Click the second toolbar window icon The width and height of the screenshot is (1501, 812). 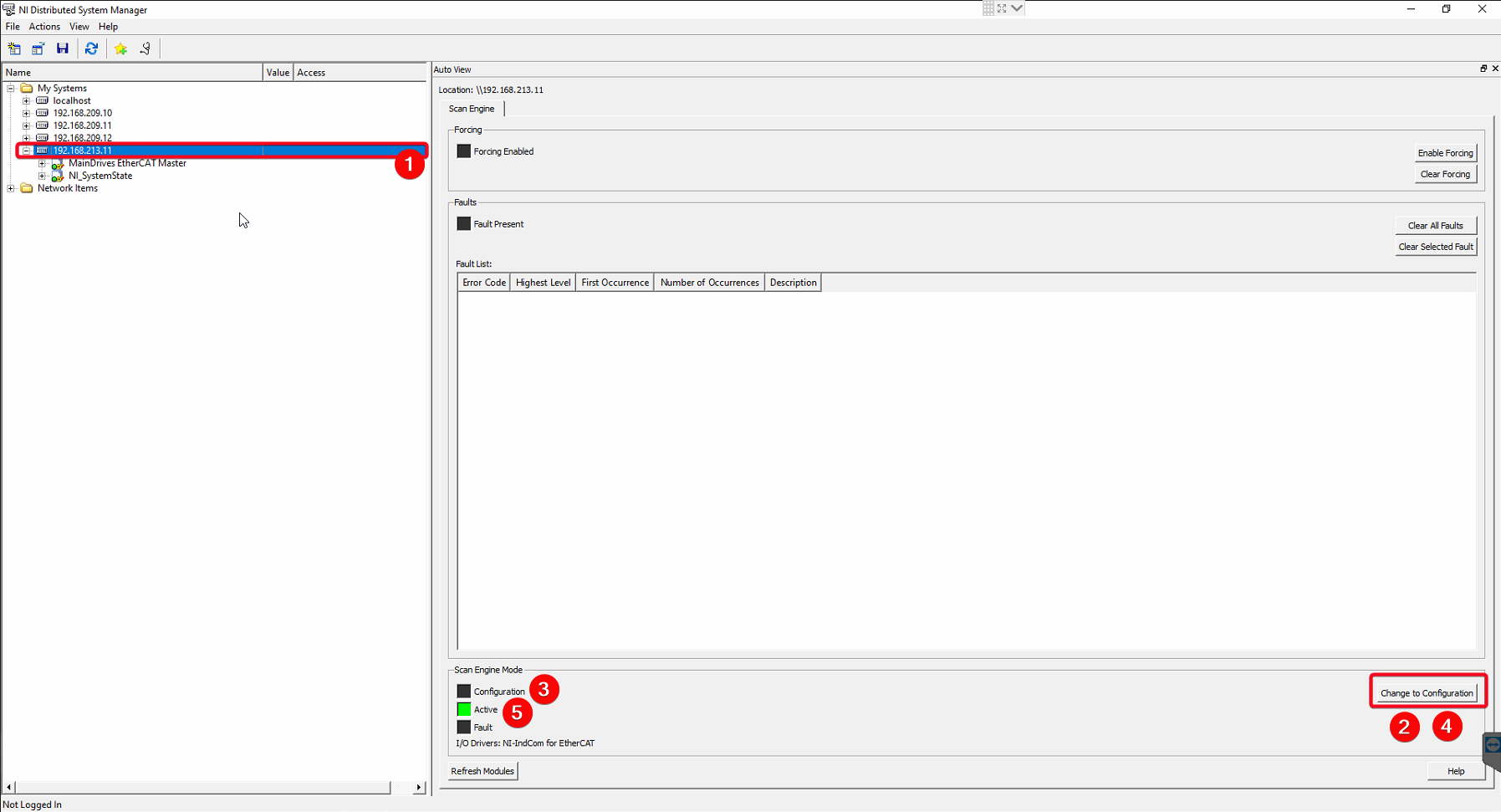(38, 49)
